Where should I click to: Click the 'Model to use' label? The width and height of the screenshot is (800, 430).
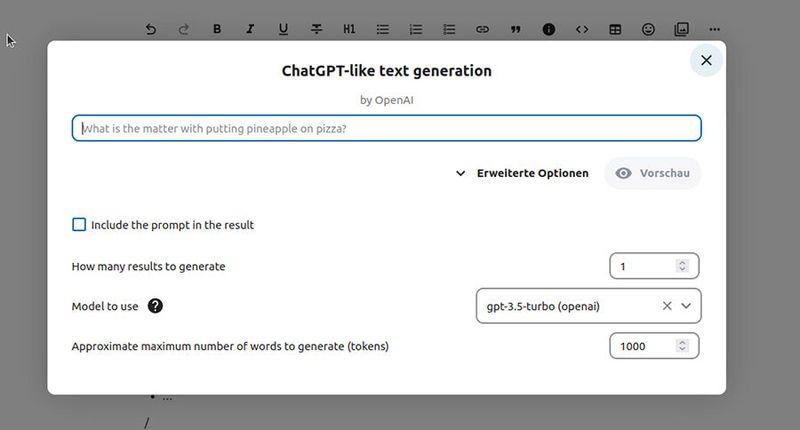(105, 306)
